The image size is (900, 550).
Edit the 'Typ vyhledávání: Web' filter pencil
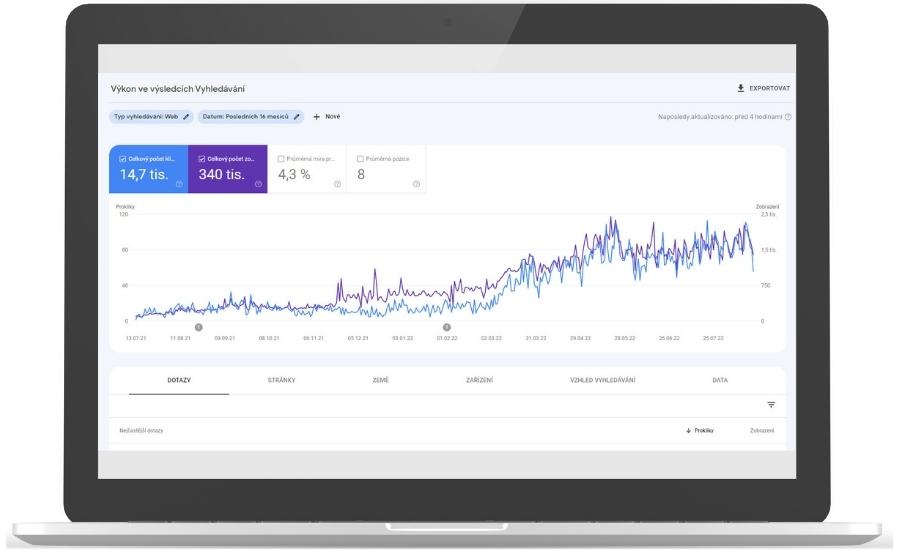pyautogui.click(x=186, y=117)
